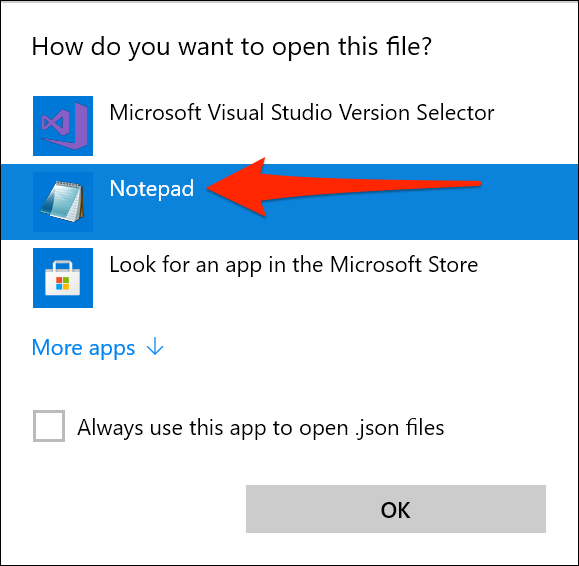Expand the More apps list
The width and height of the screenshot is (579, 566).
(x=98, y=347)
